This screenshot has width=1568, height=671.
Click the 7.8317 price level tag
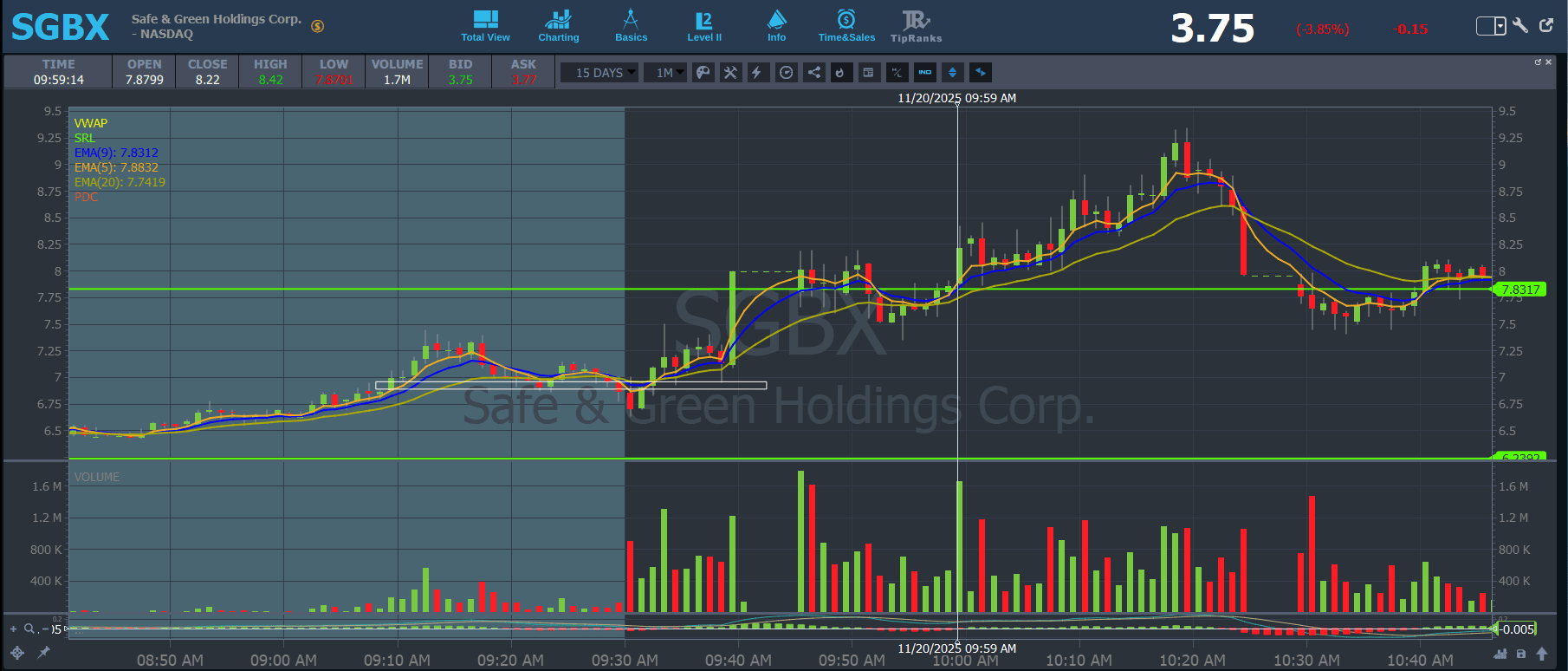coord(1521,290)
